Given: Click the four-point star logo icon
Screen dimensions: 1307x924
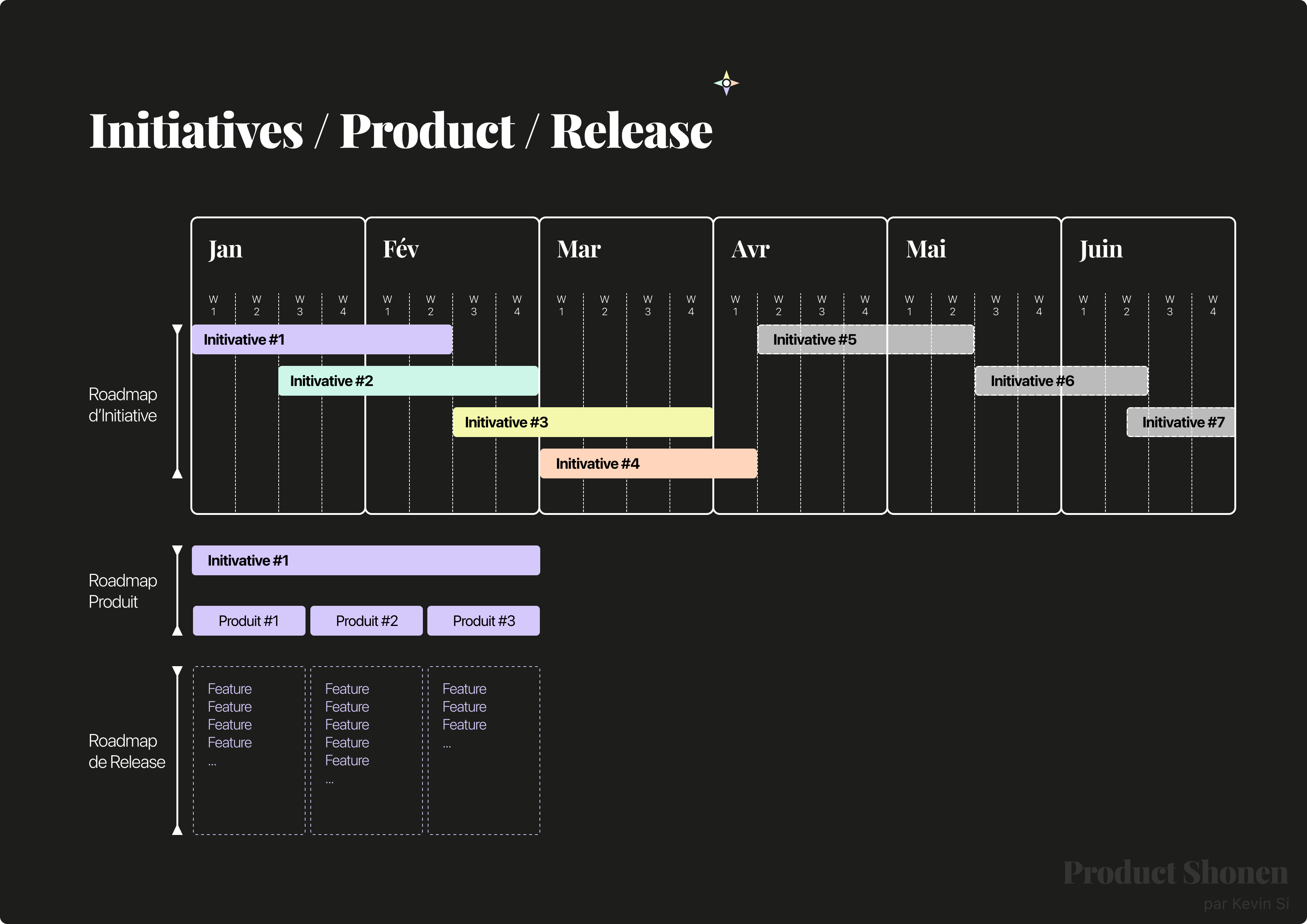Looking at the screenshot, I should pos(727,83).
